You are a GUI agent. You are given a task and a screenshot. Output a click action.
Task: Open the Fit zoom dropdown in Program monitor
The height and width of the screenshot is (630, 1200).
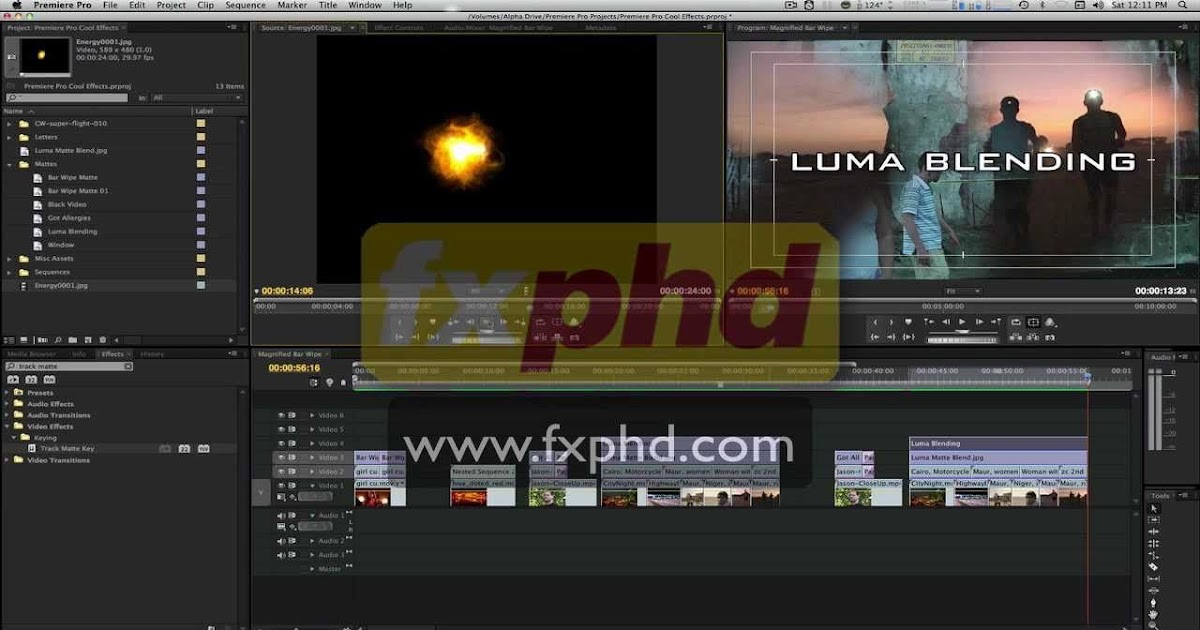(x=963, y=291)
